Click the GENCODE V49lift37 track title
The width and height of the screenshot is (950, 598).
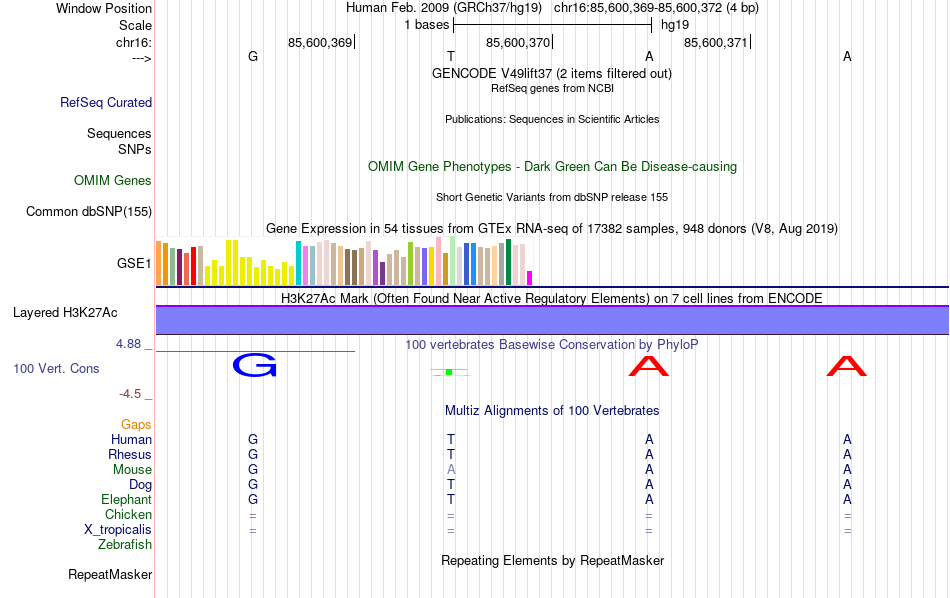pos(552,73)
